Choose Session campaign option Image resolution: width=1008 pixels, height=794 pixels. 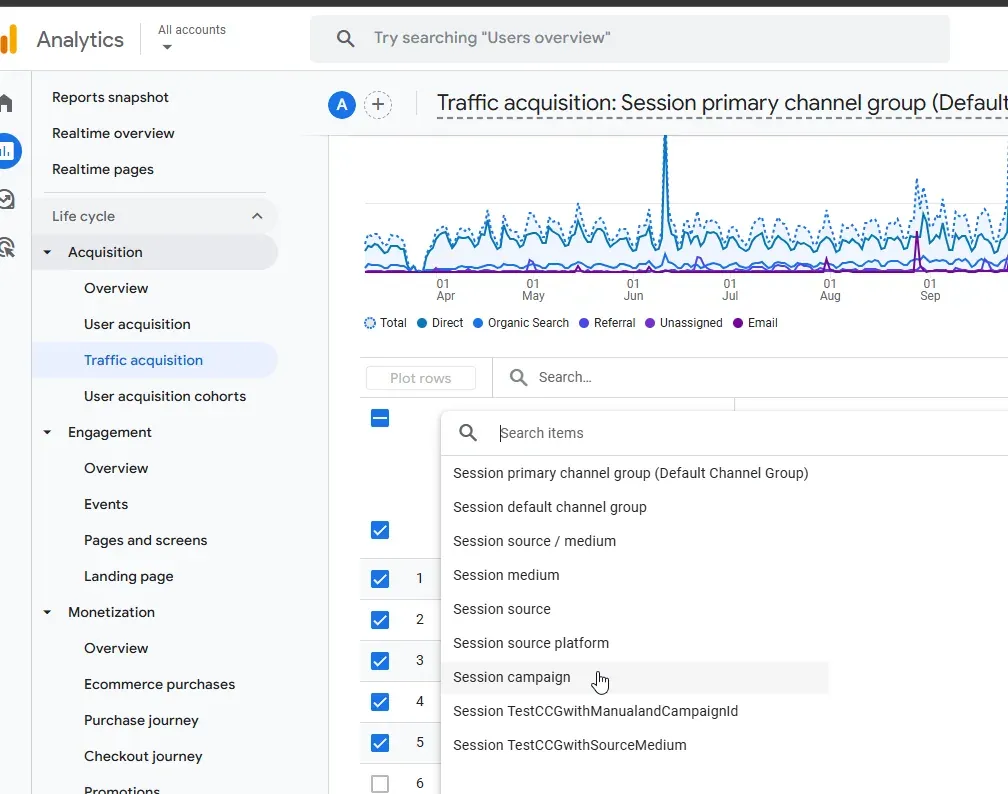[x=511, y=678]
